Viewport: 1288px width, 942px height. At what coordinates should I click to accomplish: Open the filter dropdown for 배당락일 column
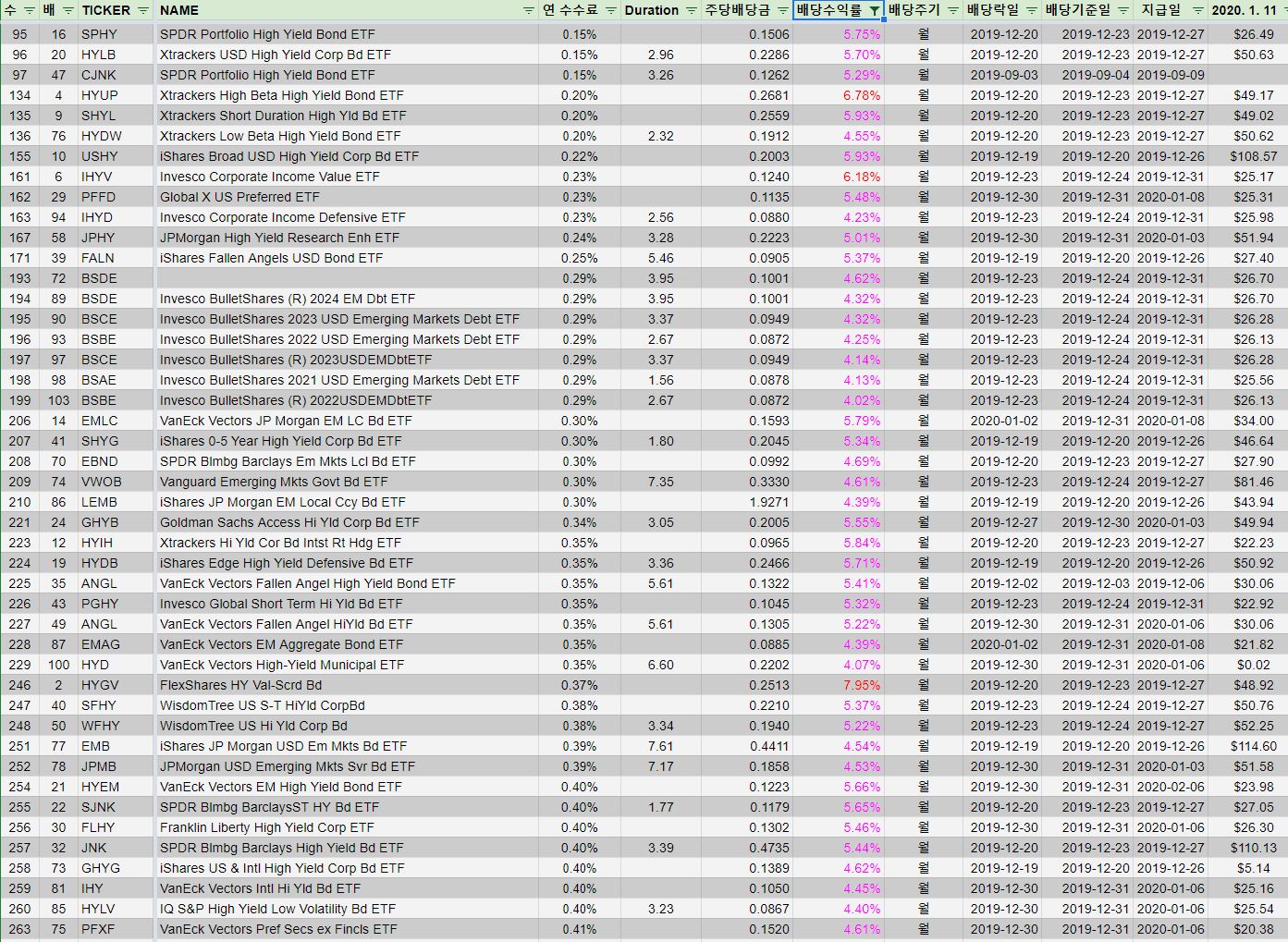point(1031,10)
